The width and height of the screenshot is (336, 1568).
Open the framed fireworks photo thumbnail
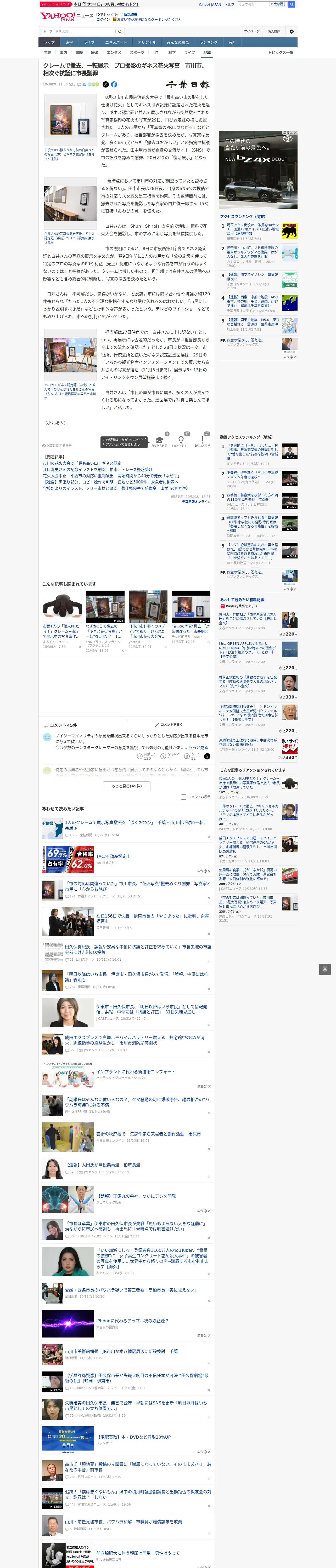pos(70,120)
